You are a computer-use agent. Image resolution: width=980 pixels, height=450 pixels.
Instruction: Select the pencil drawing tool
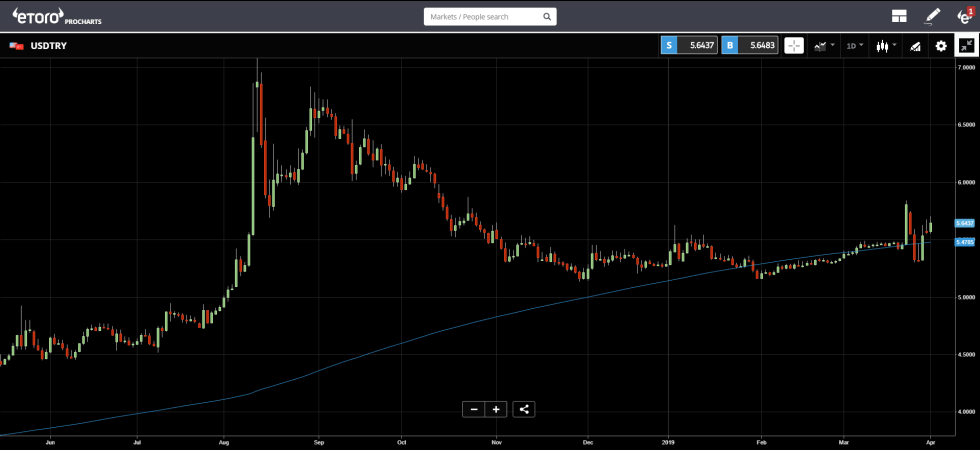pos(932,16)
